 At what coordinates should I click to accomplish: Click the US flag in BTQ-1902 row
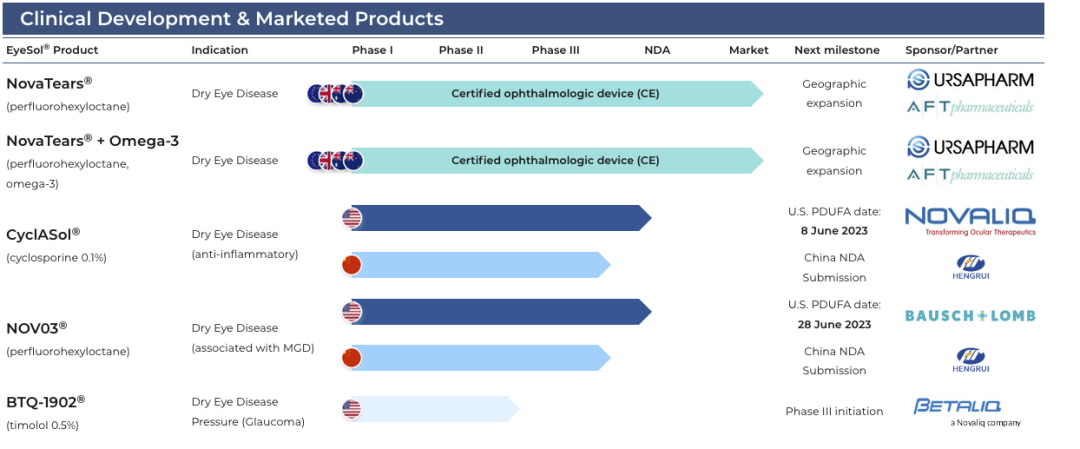click(x=352, y=408)
